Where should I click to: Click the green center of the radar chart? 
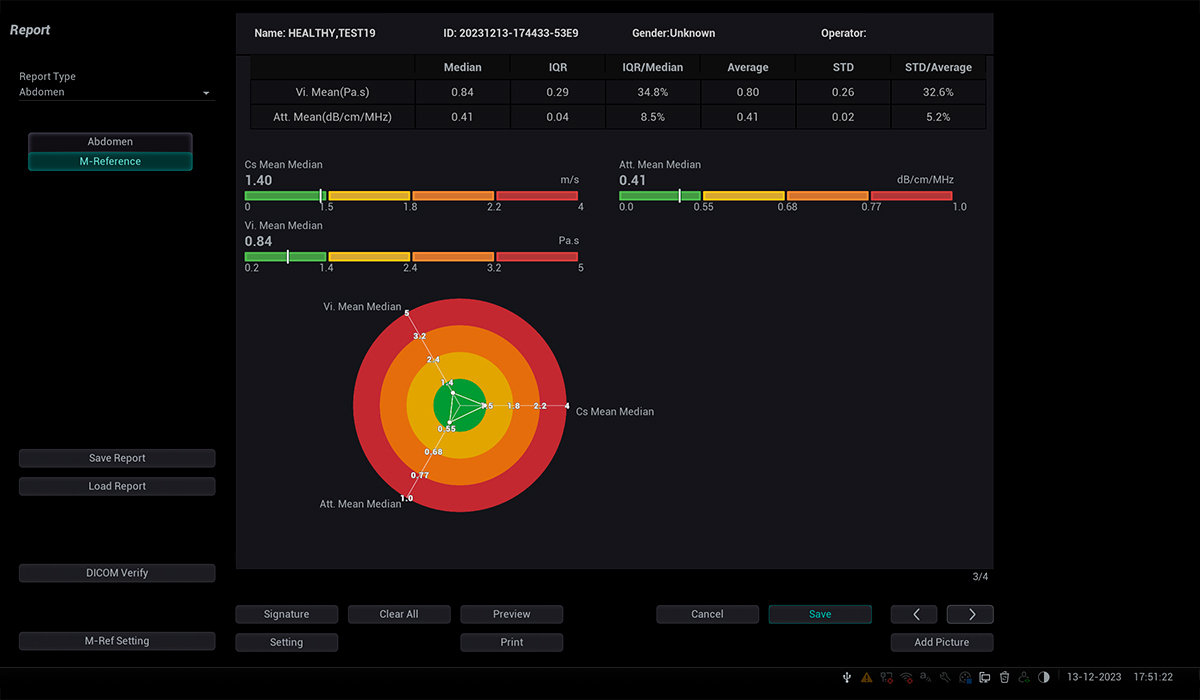click(x=460, y=406)
